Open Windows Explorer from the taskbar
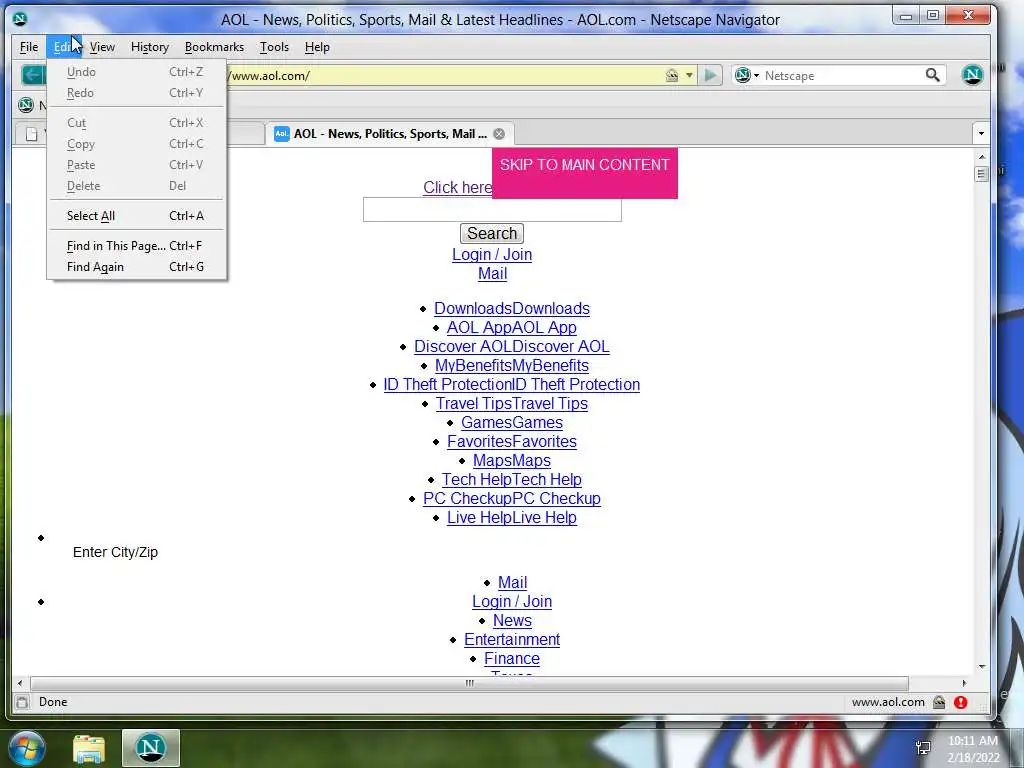Screen dimensions: 1024x768 point(89,748)
